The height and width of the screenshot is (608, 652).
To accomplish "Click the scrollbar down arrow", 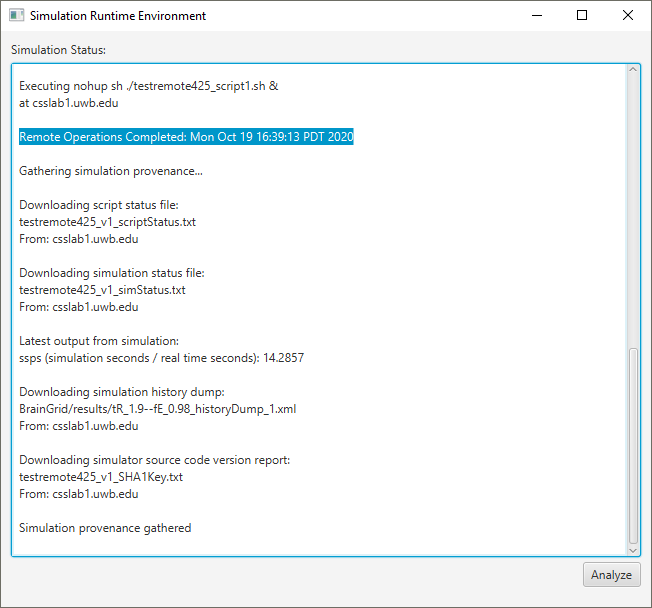I will (633, 550).
